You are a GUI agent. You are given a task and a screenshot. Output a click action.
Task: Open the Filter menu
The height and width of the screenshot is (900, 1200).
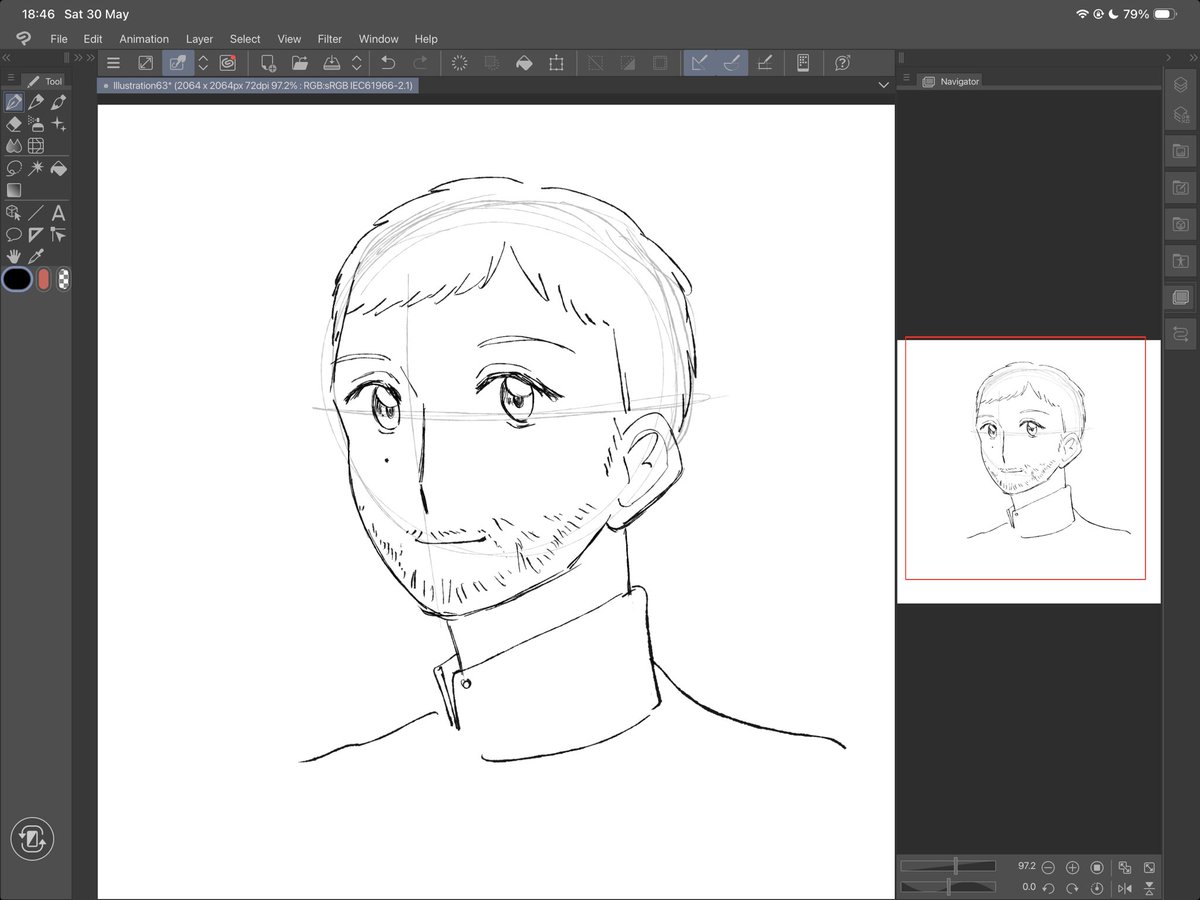click(330, 39)
